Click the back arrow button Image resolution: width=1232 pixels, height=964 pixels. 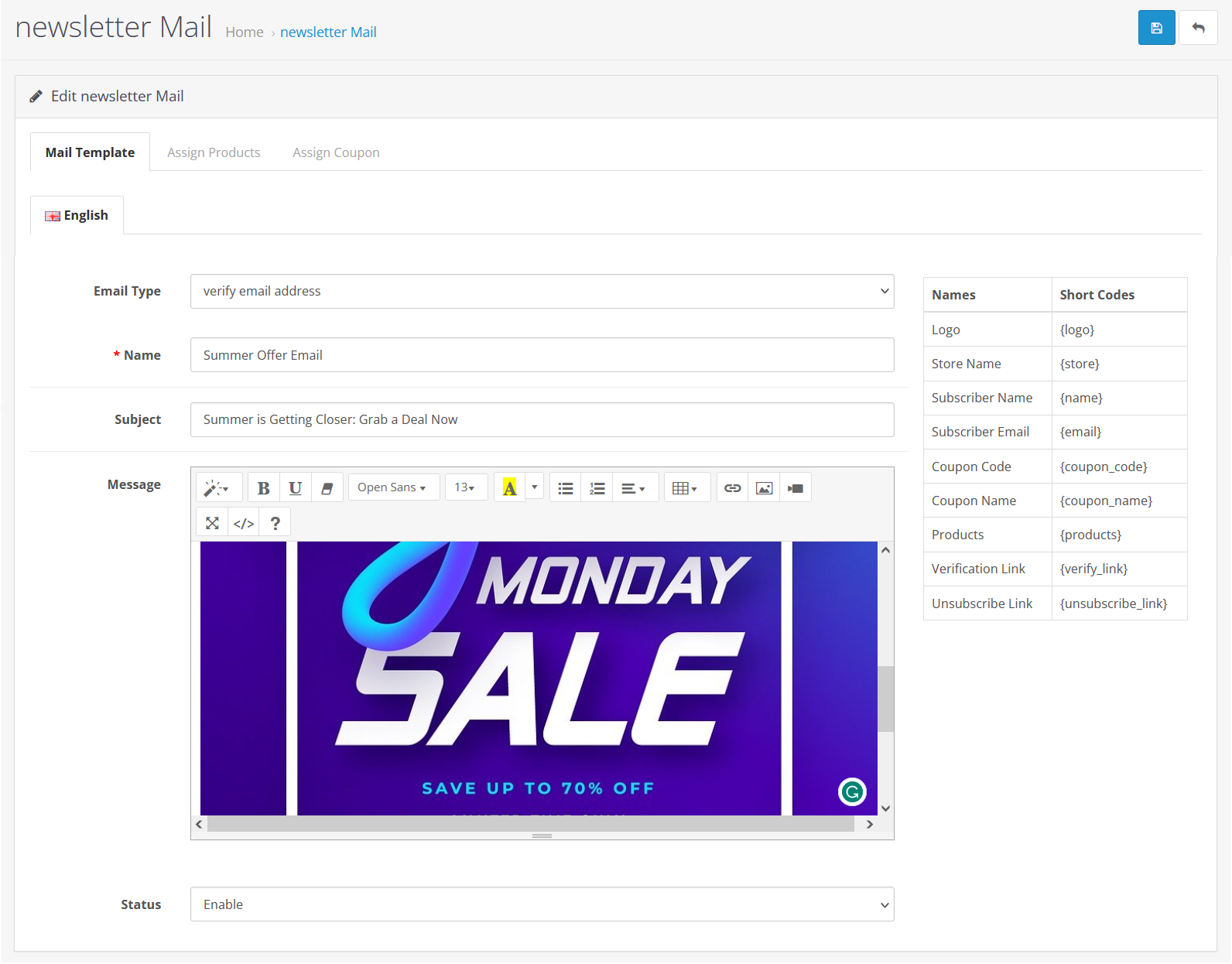(x=1198, y=28)
